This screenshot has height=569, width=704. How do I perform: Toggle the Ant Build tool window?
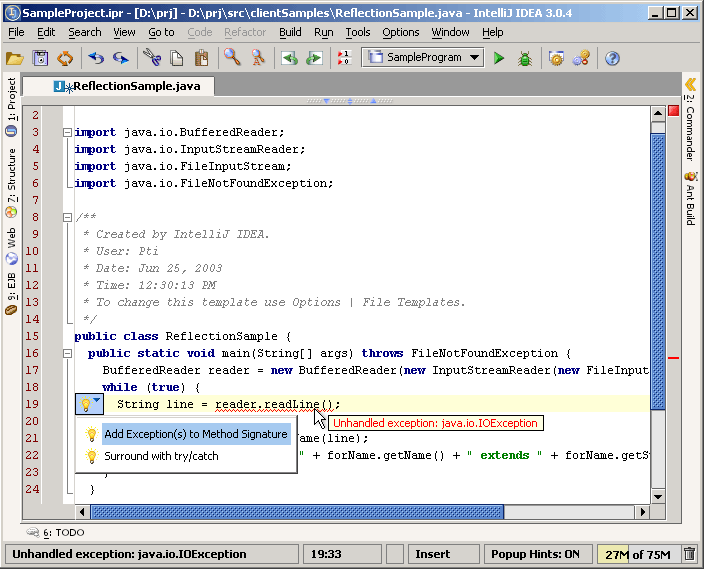690,198
